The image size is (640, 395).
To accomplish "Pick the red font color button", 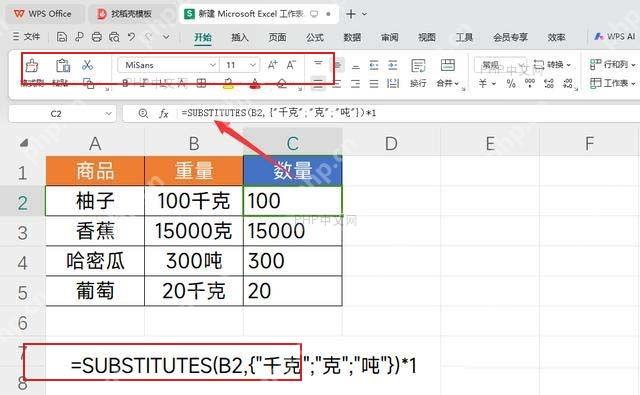I will pos(255,84).
